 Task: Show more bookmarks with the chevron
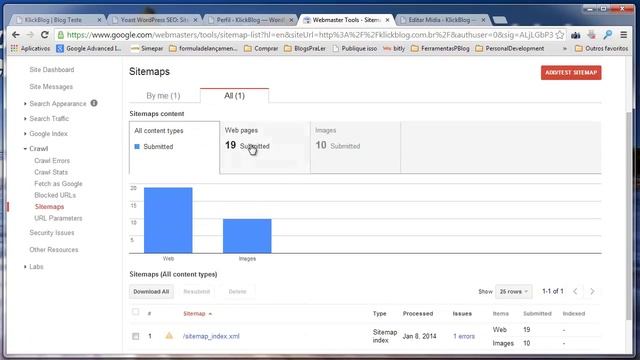tap(565, 49)
